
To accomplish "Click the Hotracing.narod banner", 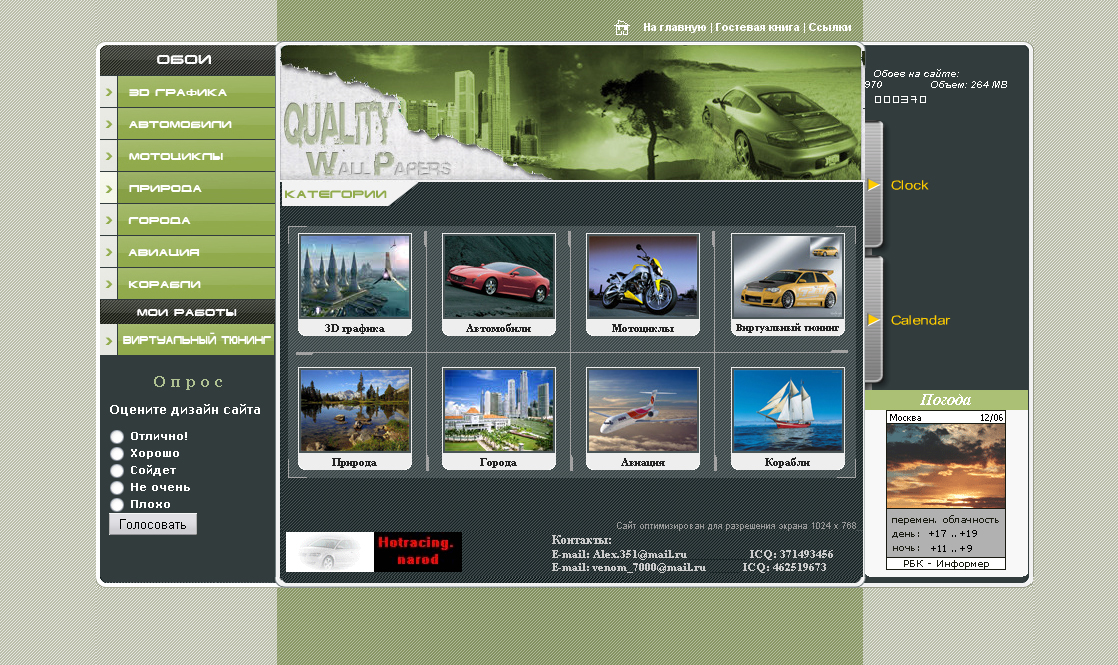I will coord(374,552).
